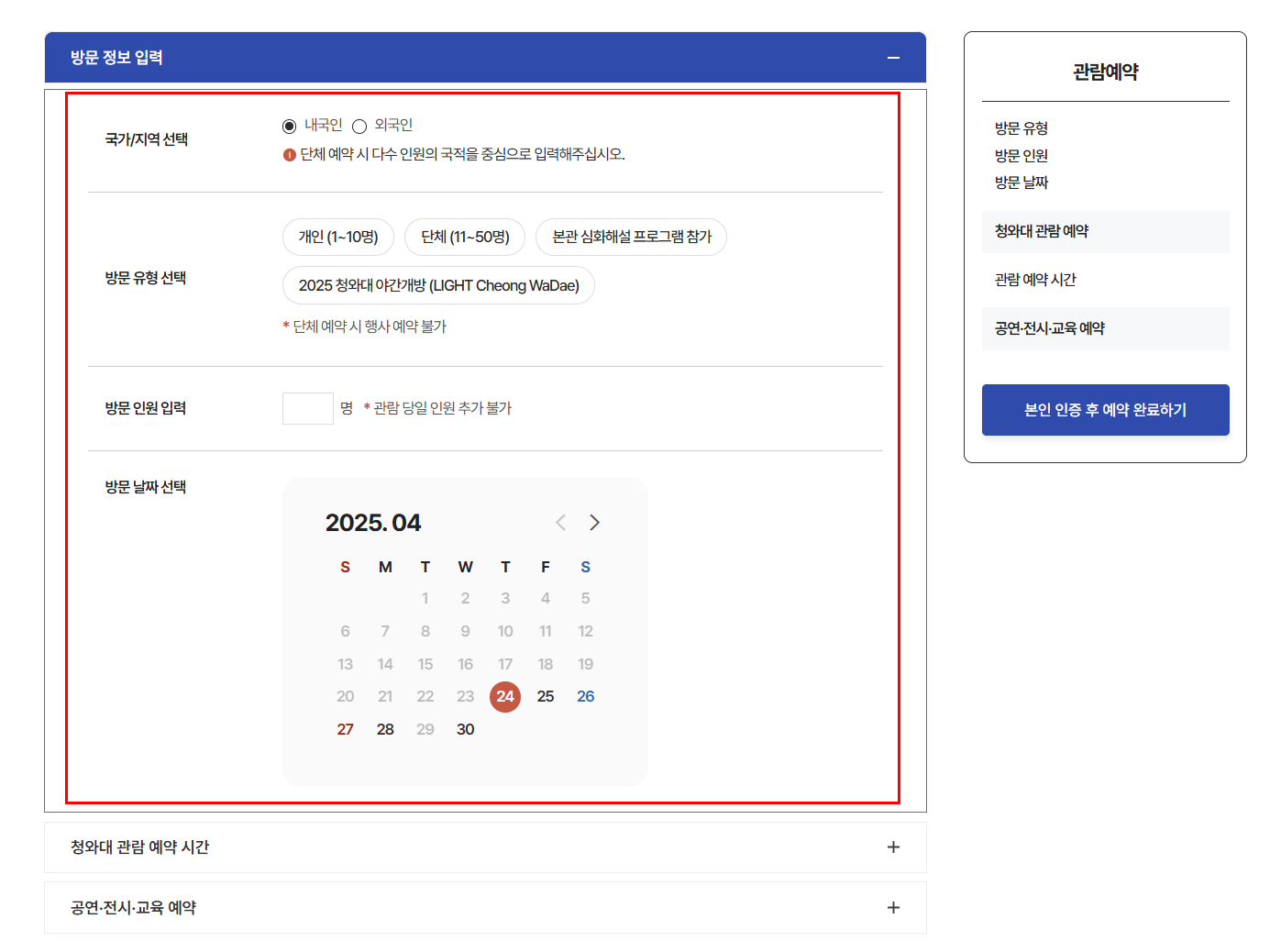Viewport: 1270px width, 952px height.
Task: Select 2025 청와대 야간개방 event option
Action: point(438,285)
